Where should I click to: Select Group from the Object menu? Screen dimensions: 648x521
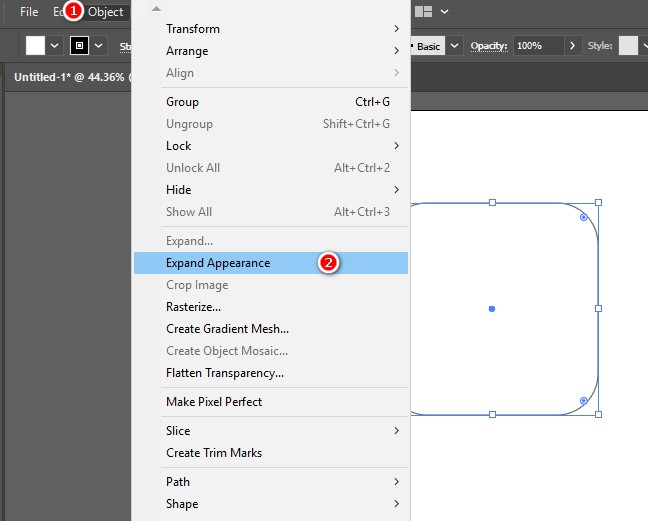click(x=182, y=102)
